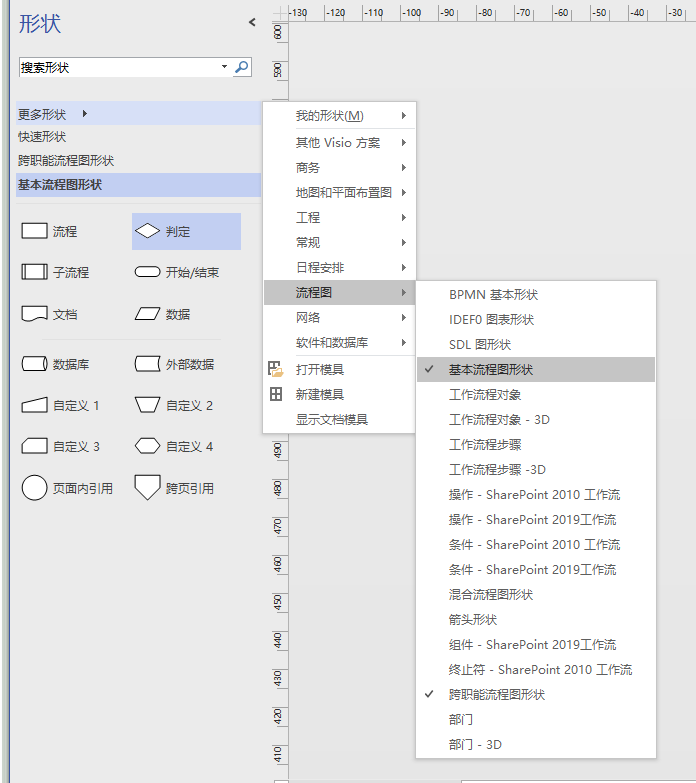Click the search magnifier icon
Image resolution: width=696 pixels, height=783 pixels.
[242, 67]
